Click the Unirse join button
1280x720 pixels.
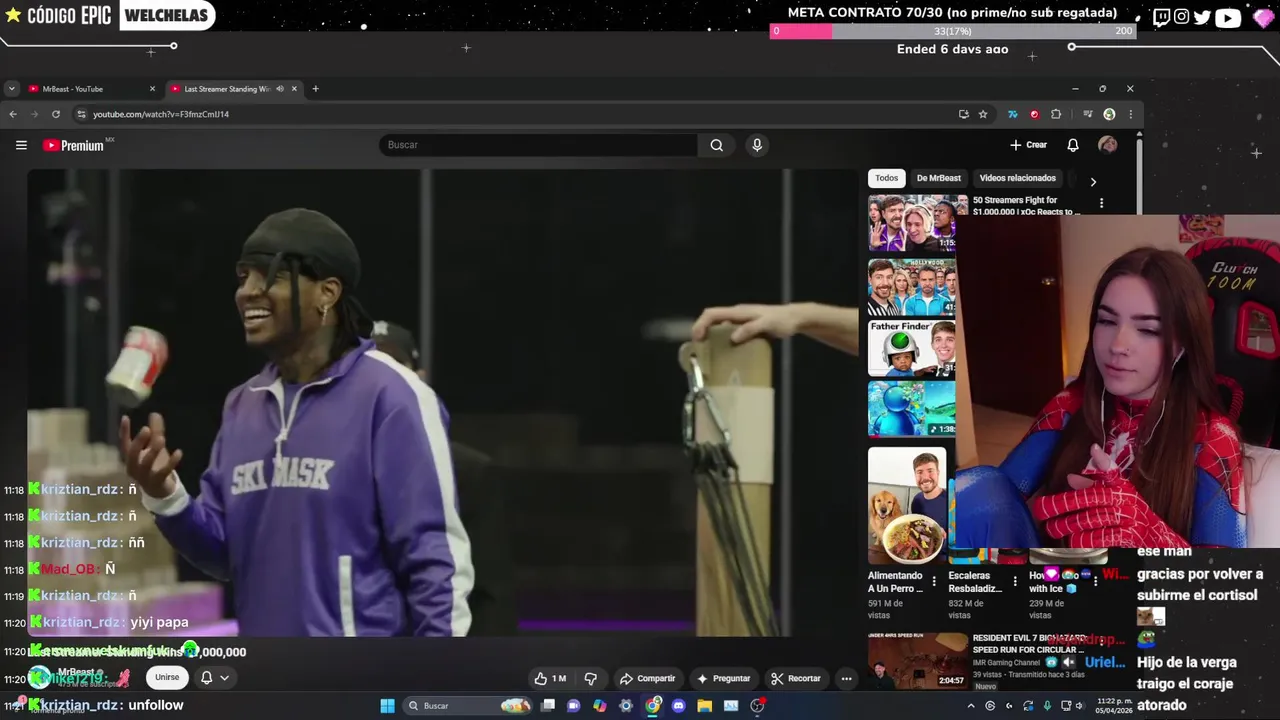(x=167, y=677)
